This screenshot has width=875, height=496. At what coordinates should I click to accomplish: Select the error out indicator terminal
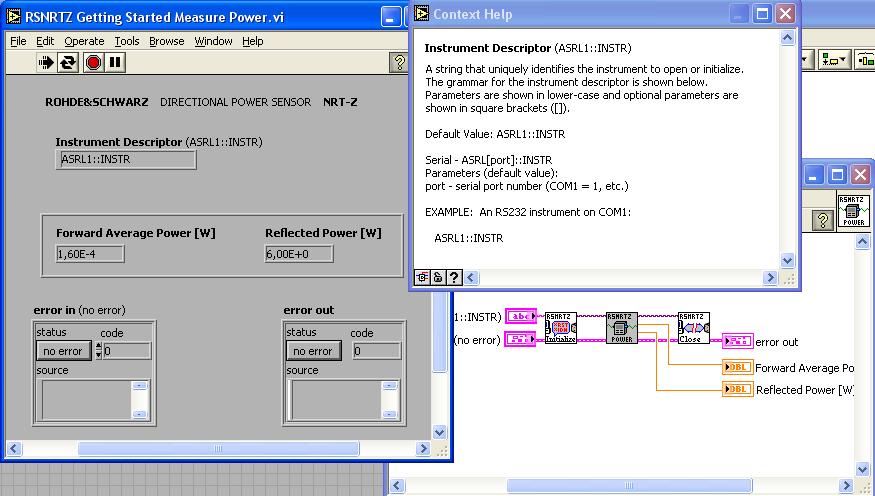pyautogui.click(x=737, y=341)
